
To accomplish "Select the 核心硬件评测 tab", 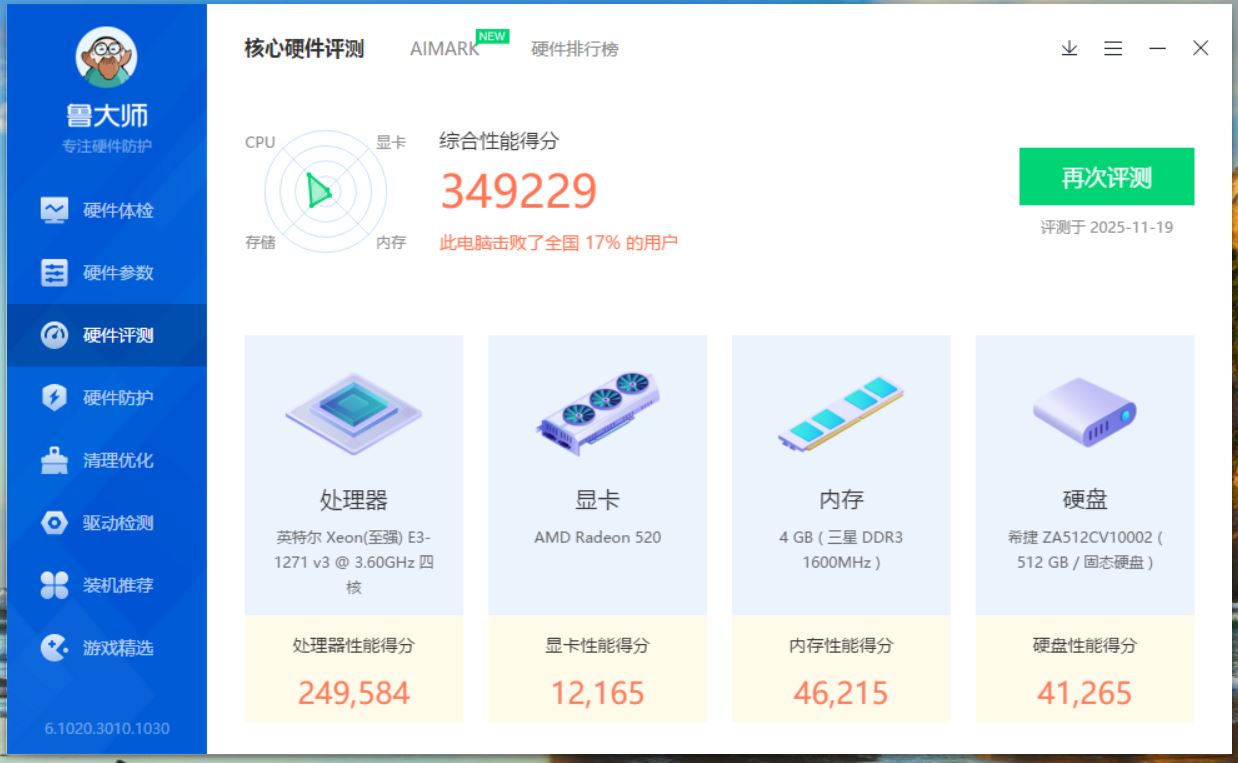I will (304, 49).
